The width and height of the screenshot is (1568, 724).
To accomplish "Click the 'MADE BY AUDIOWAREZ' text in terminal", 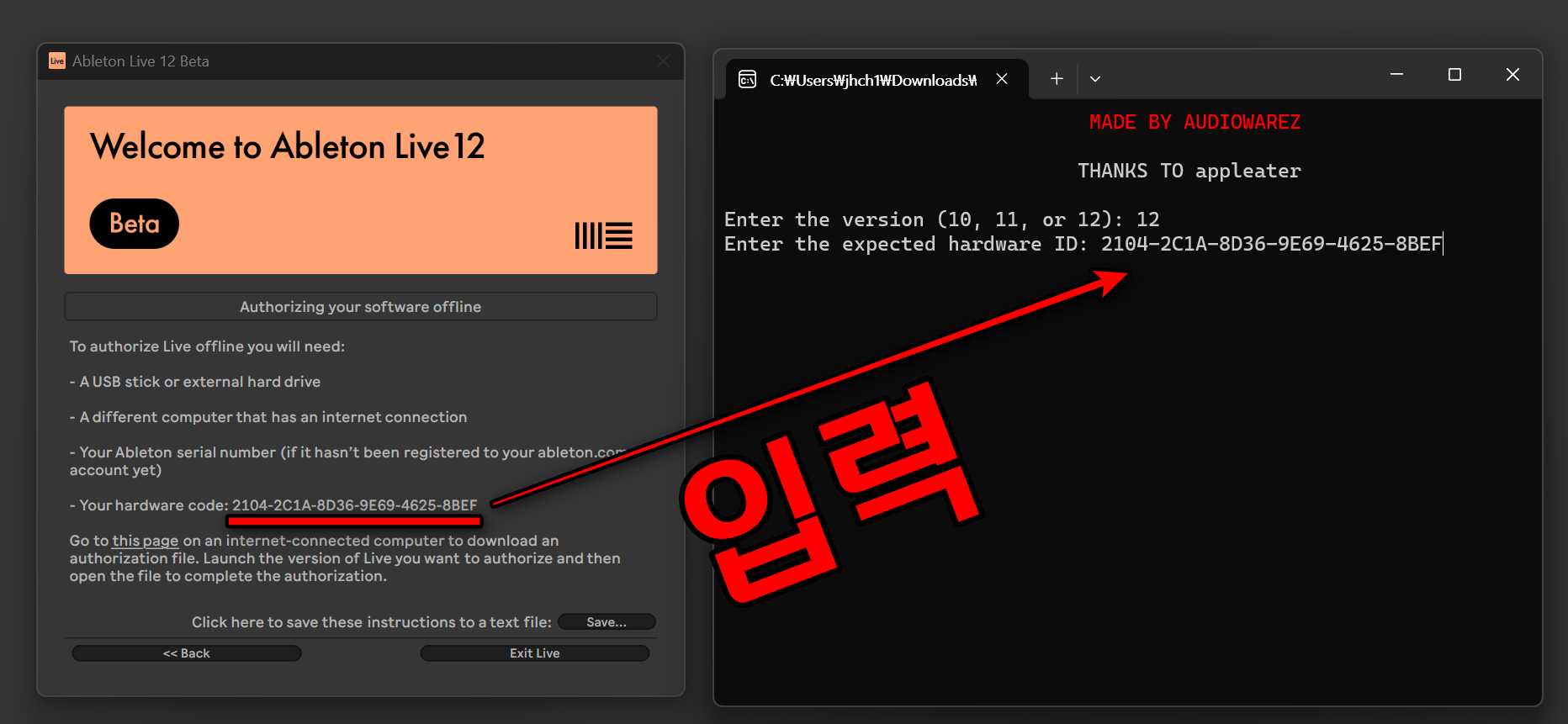I will 1195,123.
